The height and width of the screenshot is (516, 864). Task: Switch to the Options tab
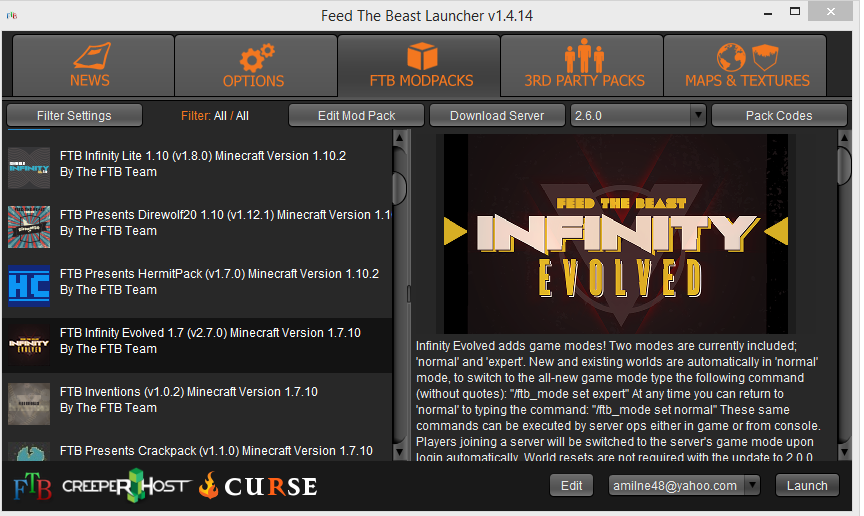pos(256,66)
